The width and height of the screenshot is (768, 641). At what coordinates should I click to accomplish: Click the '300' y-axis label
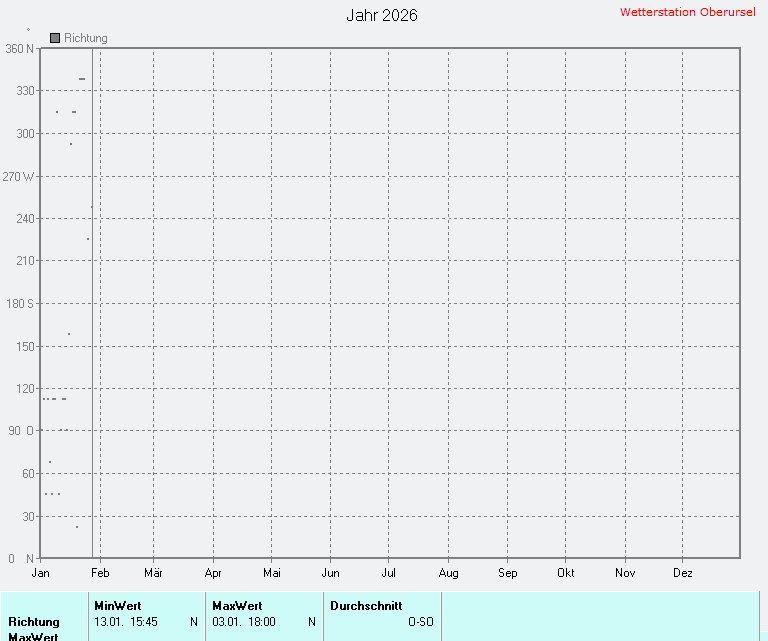point(25,133)
